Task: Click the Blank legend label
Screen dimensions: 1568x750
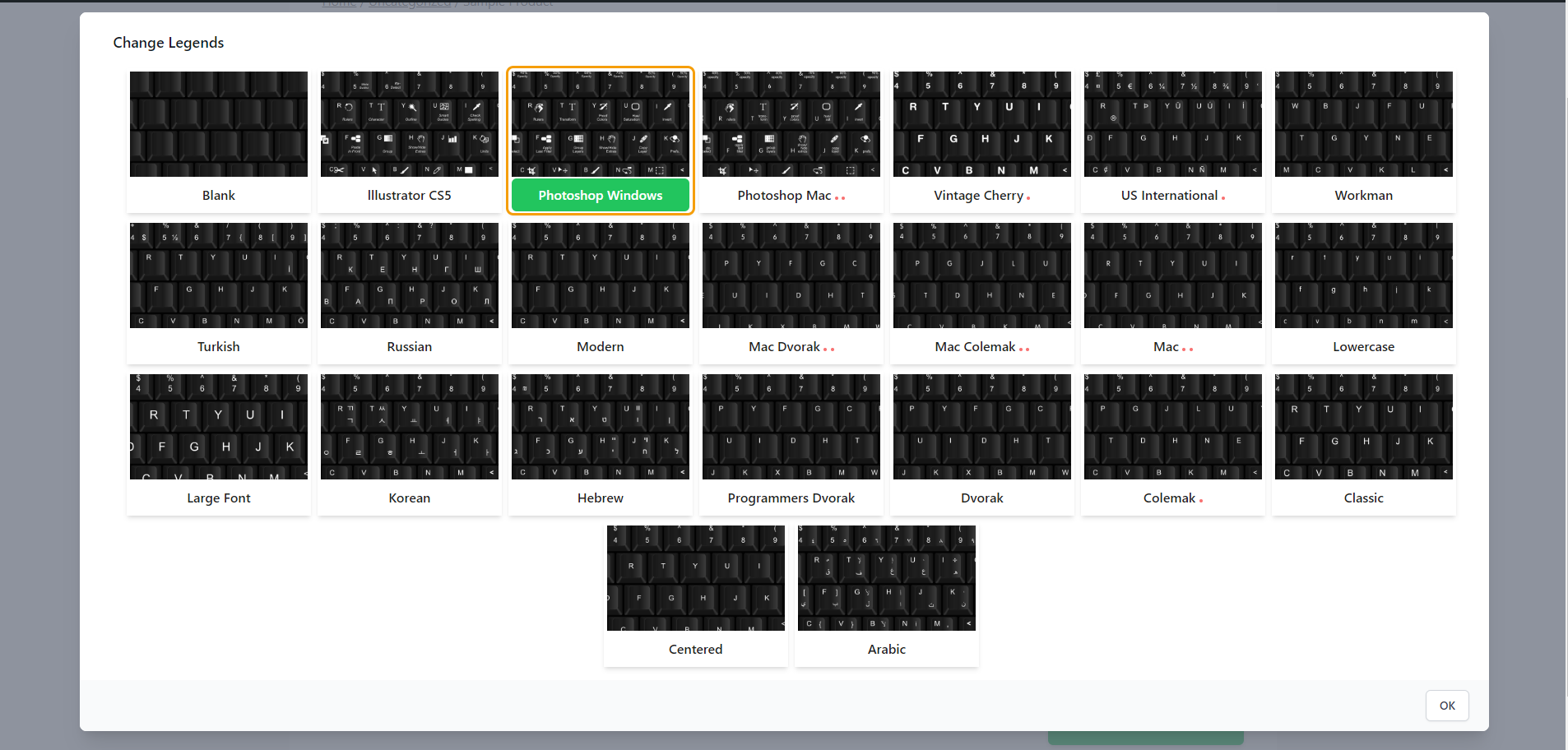Action: [x=219, y=196]
